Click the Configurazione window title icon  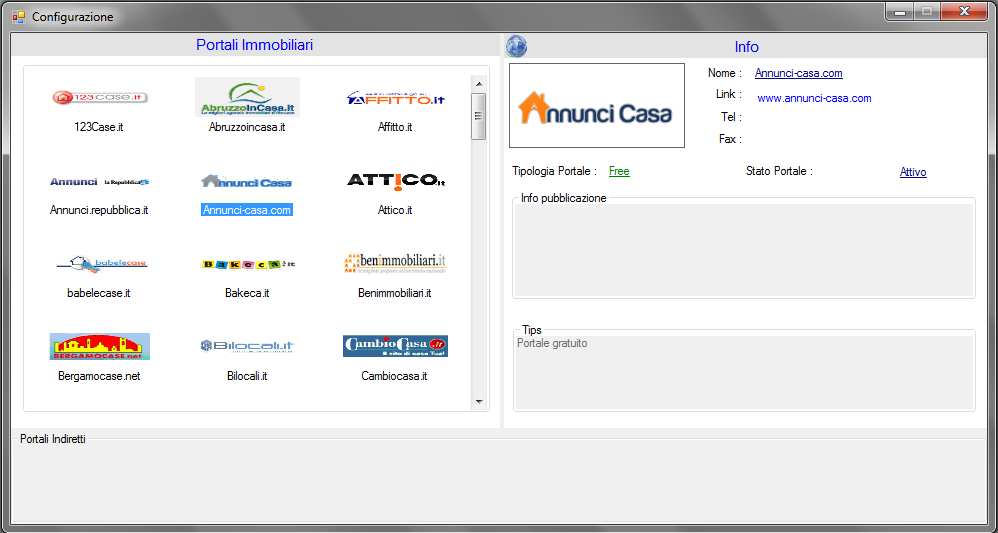pyautogui.click(x=19, y=17)
